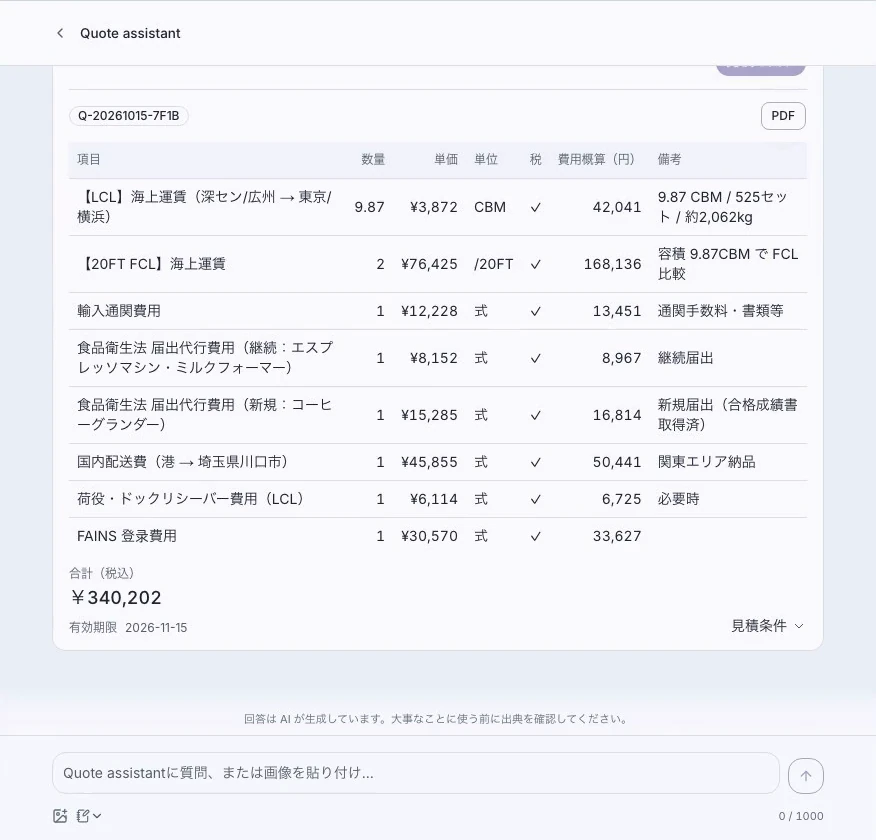Click tax checkmark for FAINS 登録費用 row
Screen dimensions: 876x840
pos(535,536)
